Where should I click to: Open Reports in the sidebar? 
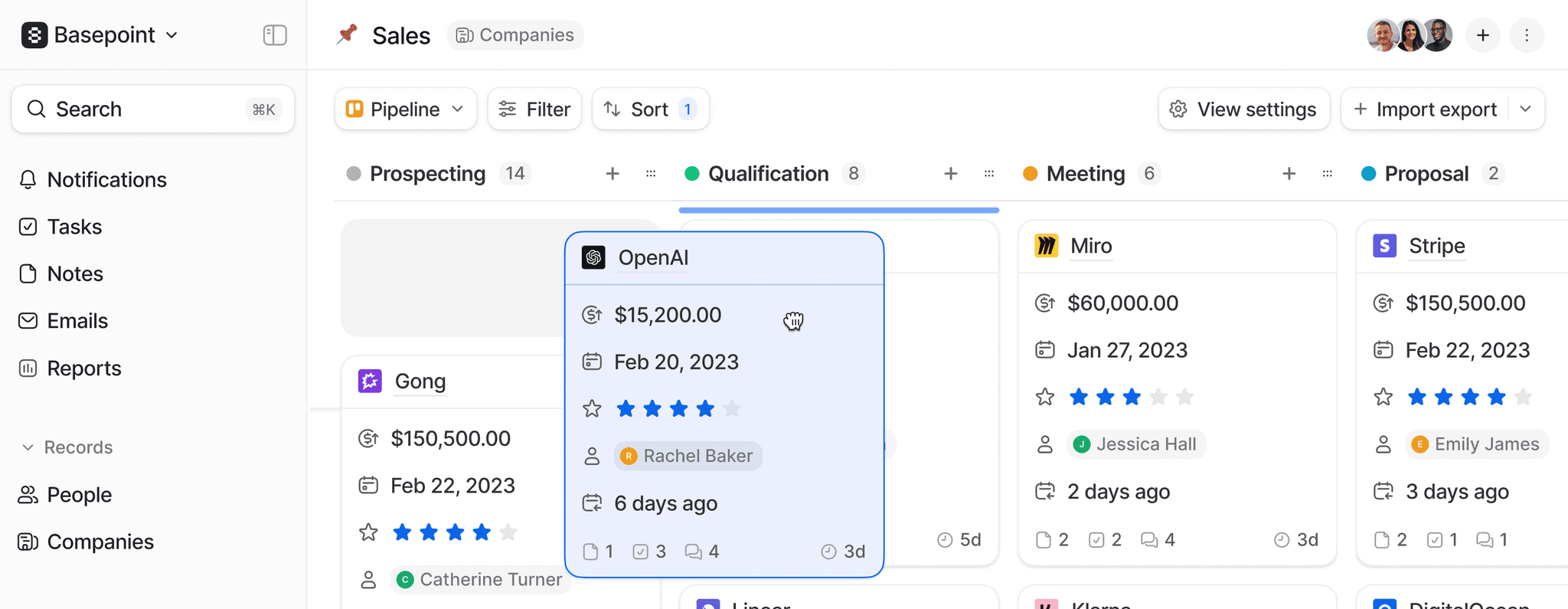tap(70, 368)
